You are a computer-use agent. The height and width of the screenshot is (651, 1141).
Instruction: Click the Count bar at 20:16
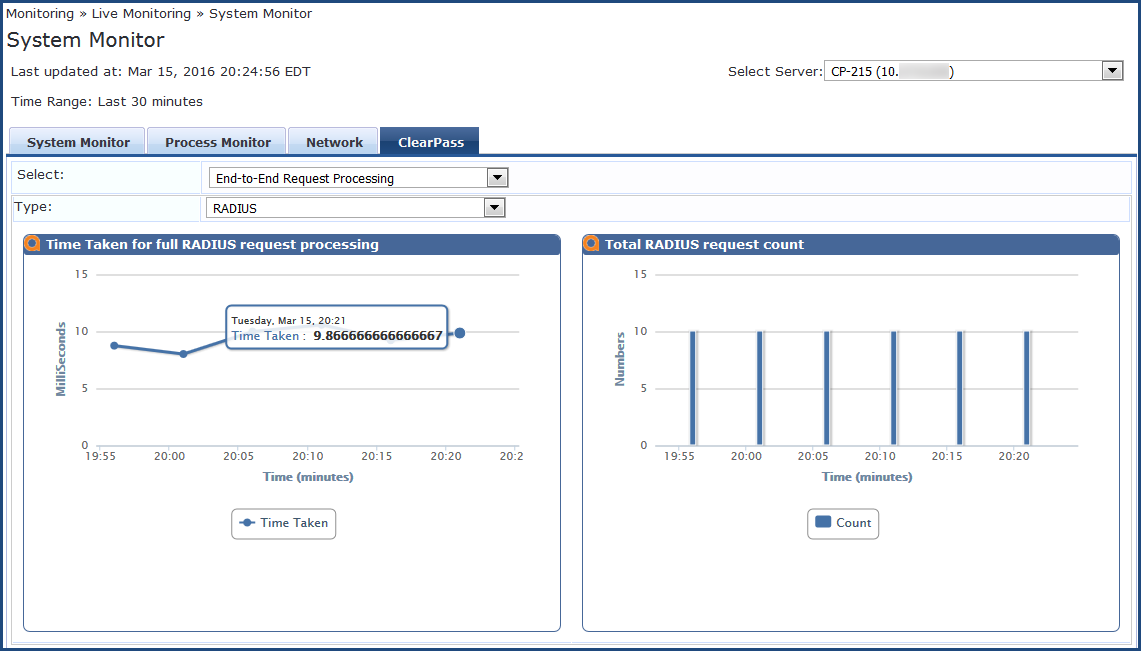tap(960, 388)
